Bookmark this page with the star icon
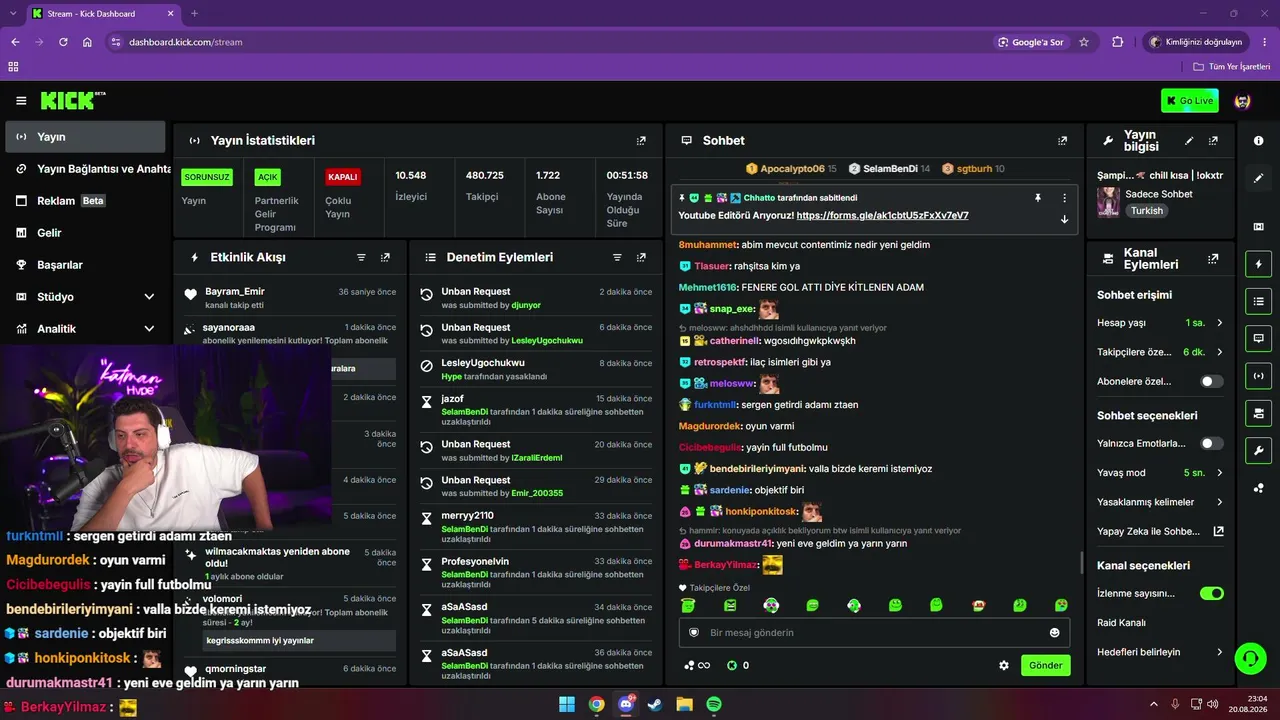The width and height of the screenshot is (1280, 720). (x=1084, y=42)
